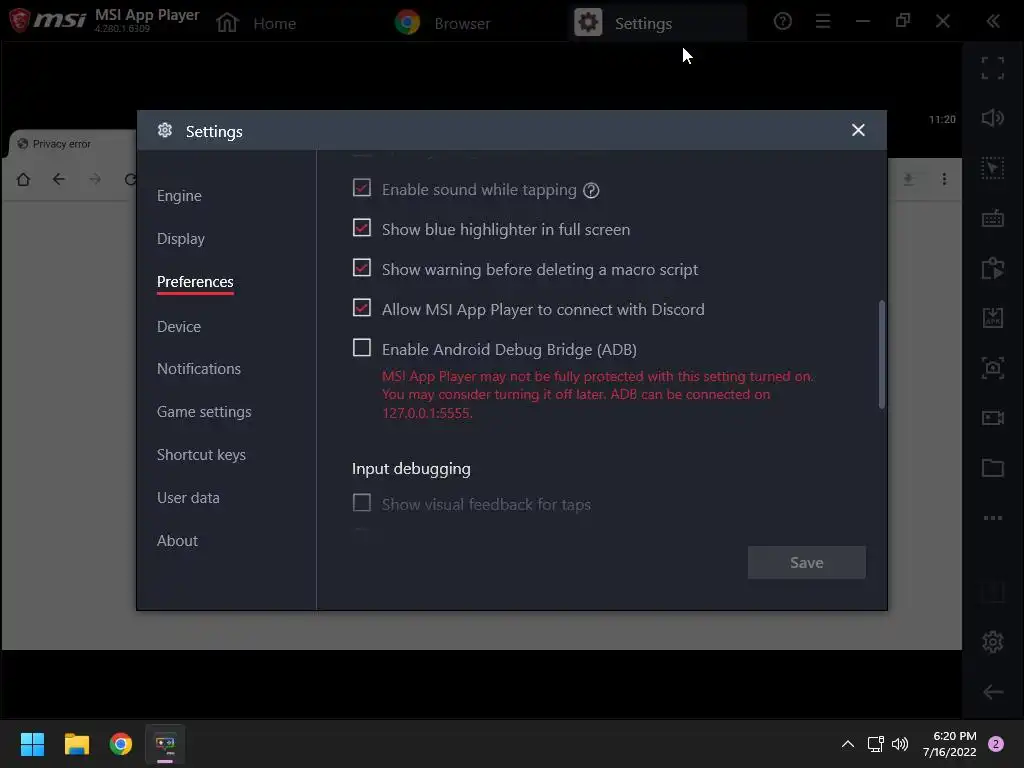
Task: Toggle Enable sound while tapping checkbox
Action: [362, 188]
